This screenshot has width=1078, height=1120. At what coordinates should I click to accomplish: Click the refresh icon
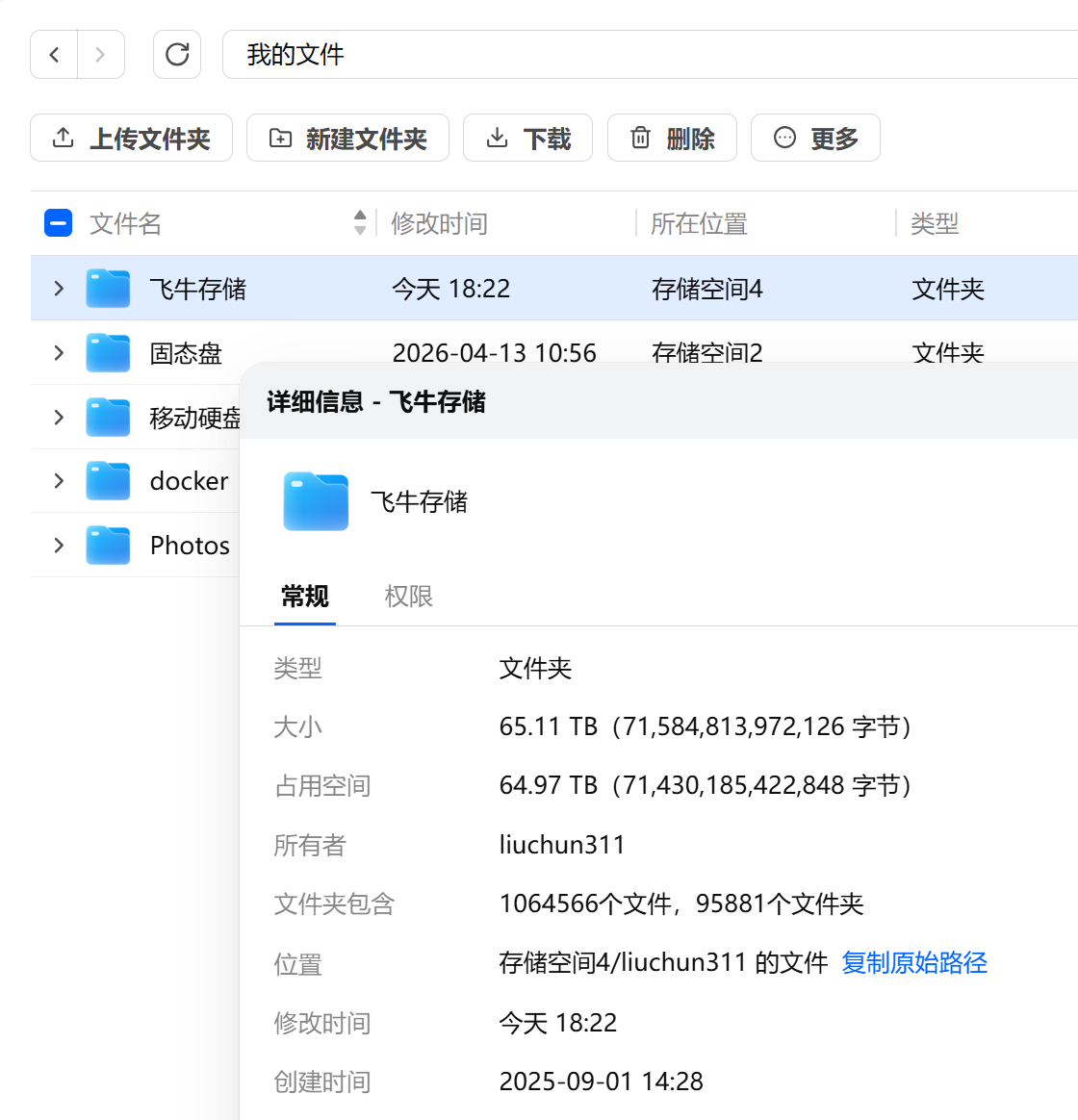(x=177, y=55)
